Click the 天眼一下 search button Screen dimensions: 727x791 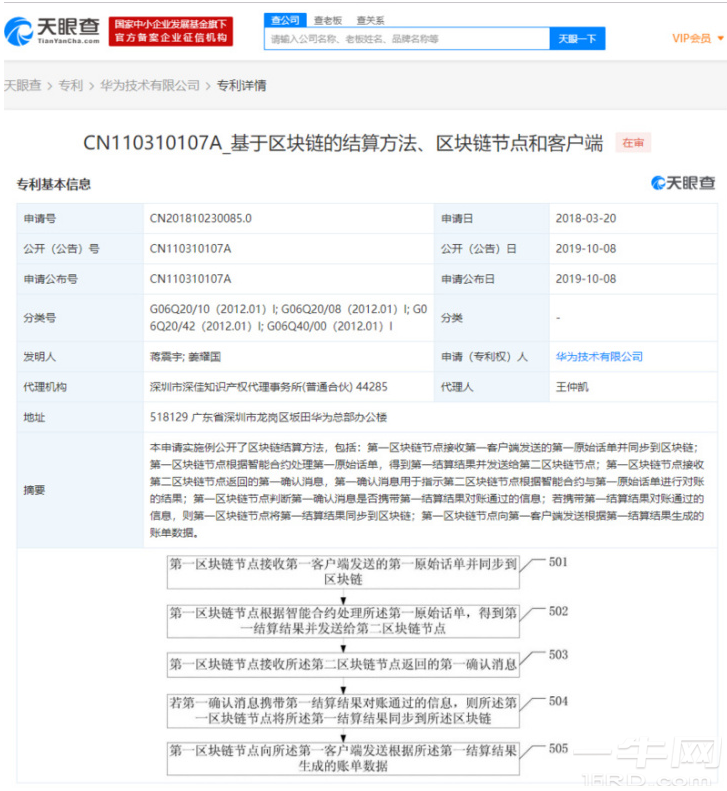point(577,39)
